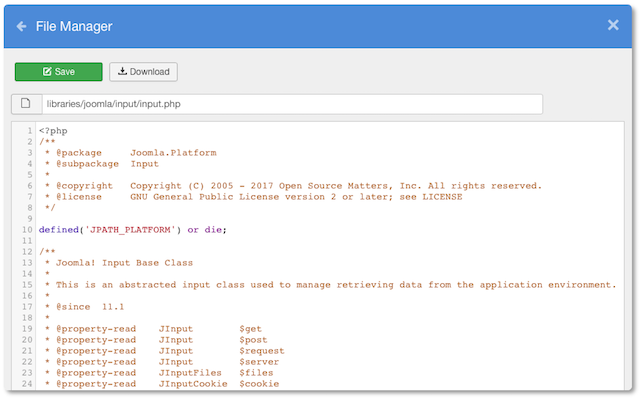Viewport: 640px width, 399px height.
Task: Click line number 24 in the gutter
Action: click(x=27, y=384)
